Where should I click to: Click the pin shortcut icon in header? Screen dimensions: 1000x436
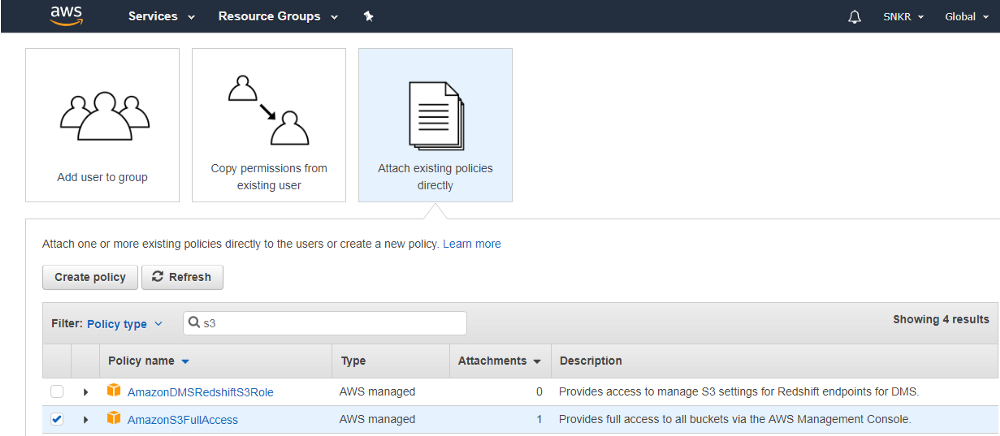pos(368,17)
